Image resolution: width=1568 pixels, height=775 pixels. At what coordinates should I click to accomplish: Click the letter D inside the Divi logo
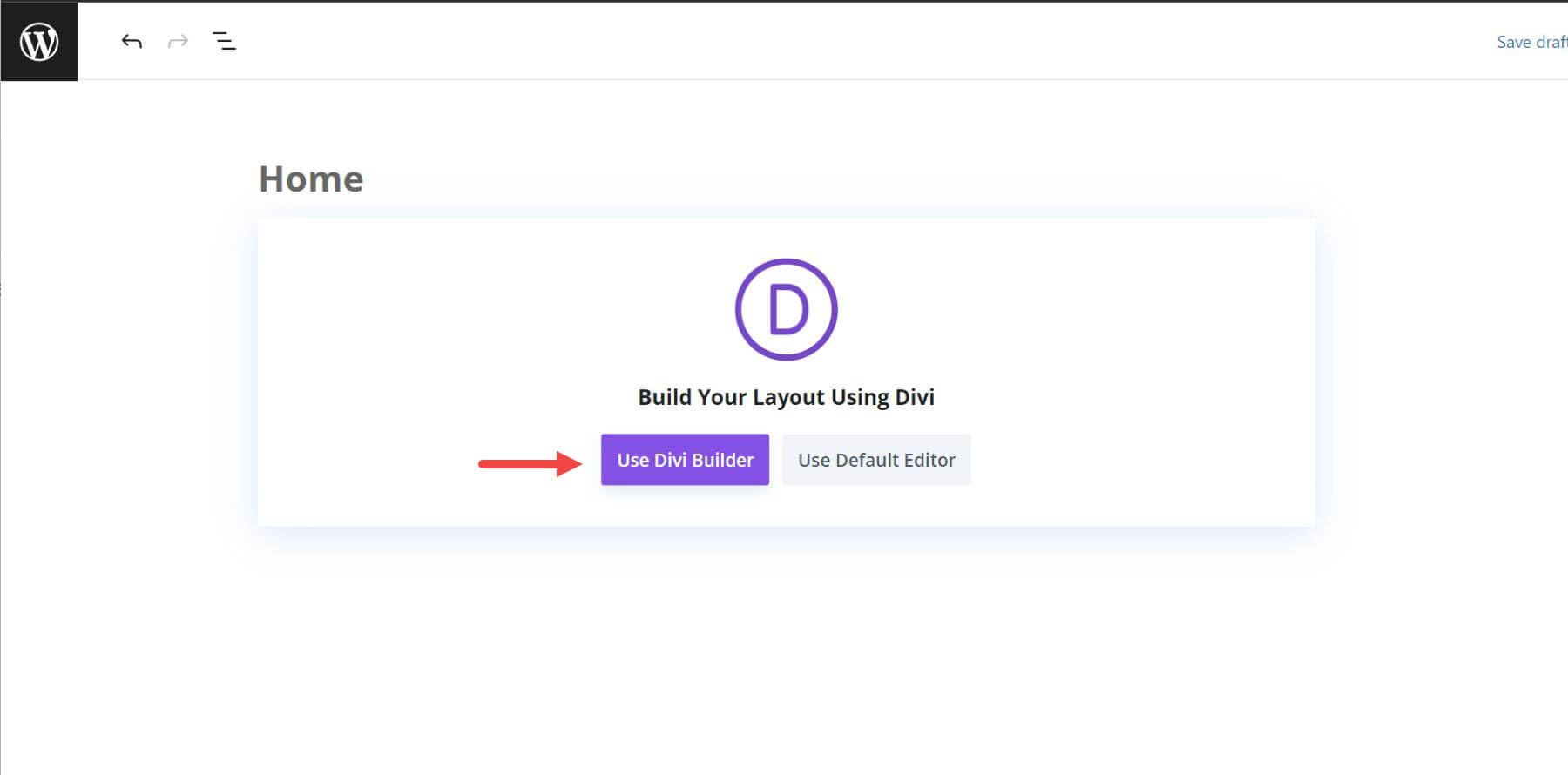coord(787,310)
